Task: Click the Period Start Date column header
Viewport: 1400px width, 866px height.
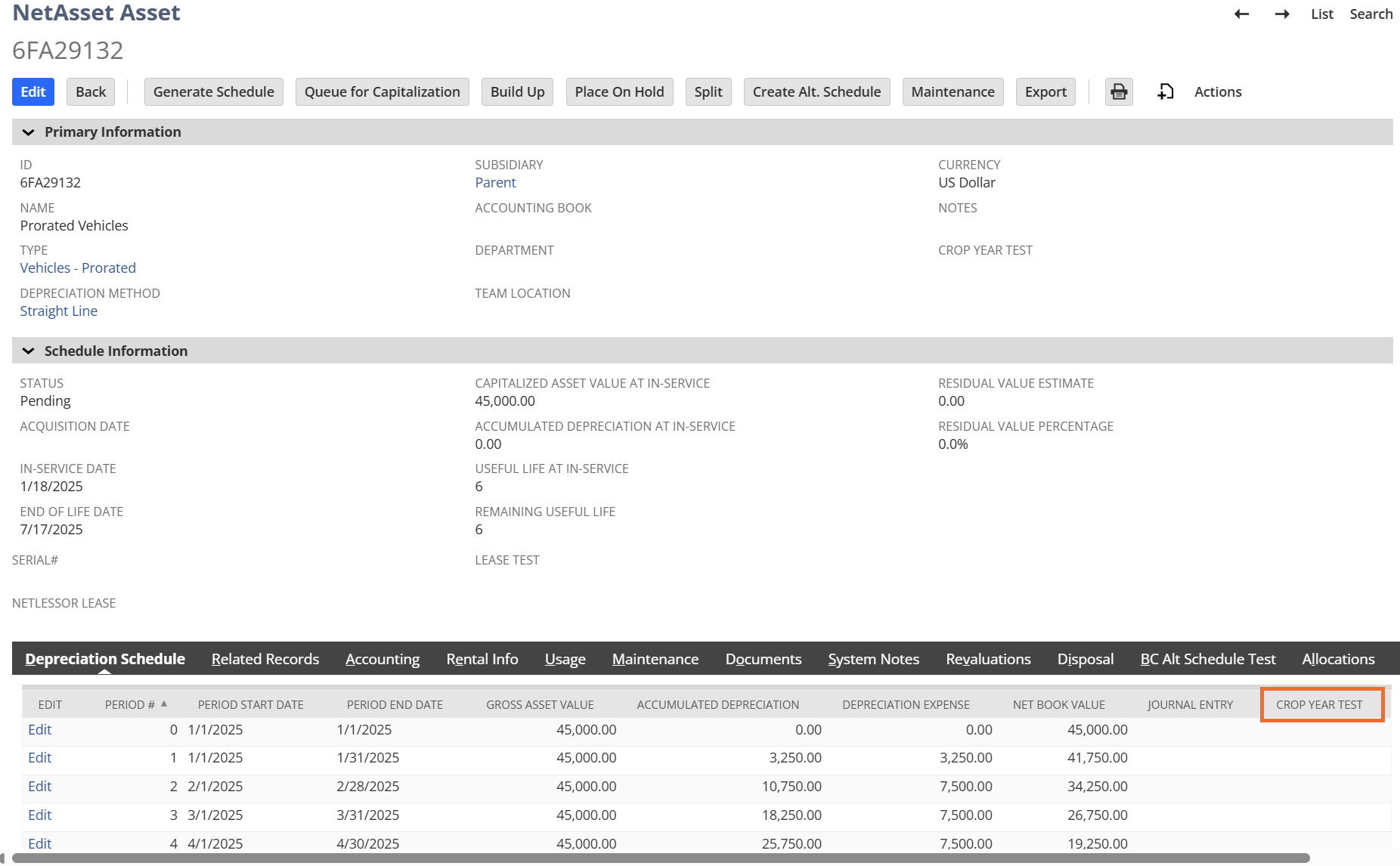Action: coord(251,705)
